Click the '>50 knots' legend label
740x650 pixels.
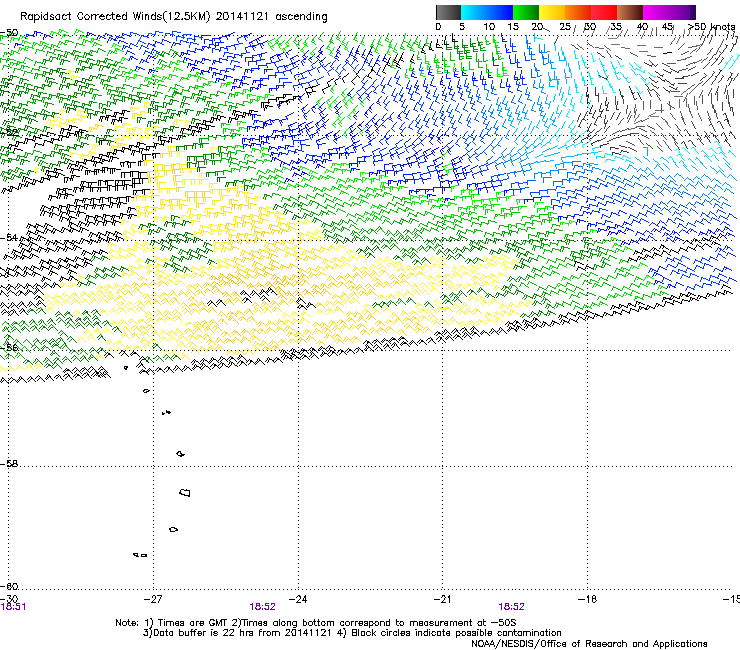712,27
